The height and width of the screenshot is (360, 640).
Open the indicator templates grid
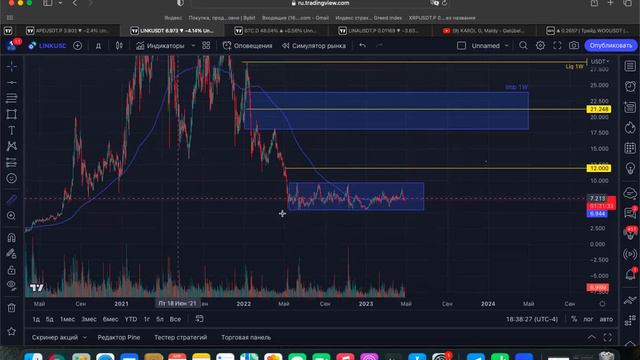[206, 46]
